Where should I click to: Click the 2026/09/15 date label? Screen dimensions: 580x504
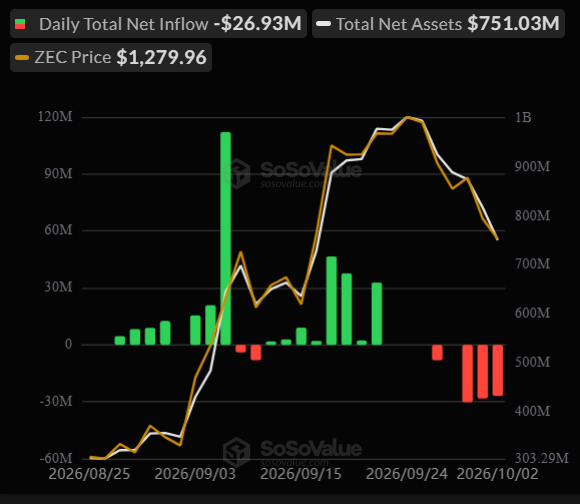(301, 474)
